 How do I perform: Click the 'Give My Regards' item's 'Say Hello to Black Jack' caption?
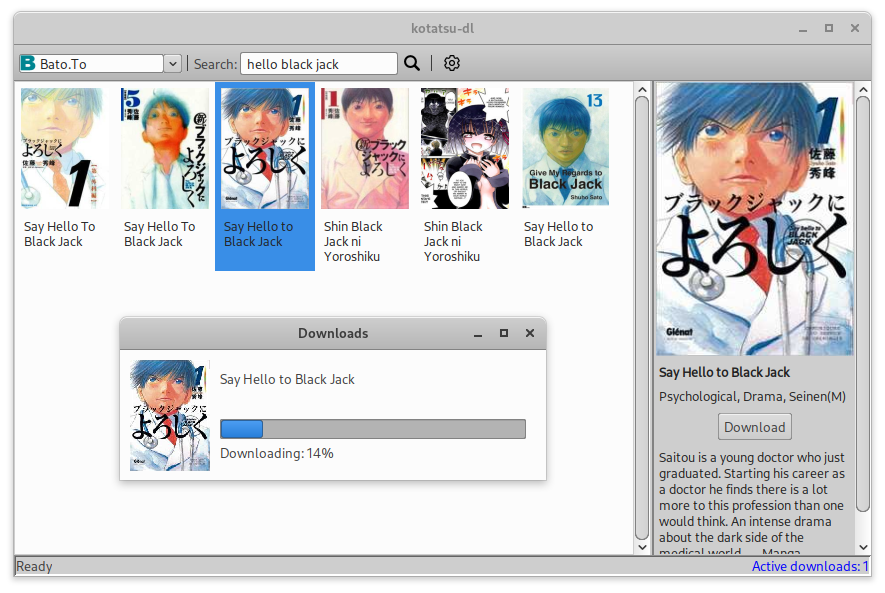[558, 234]
